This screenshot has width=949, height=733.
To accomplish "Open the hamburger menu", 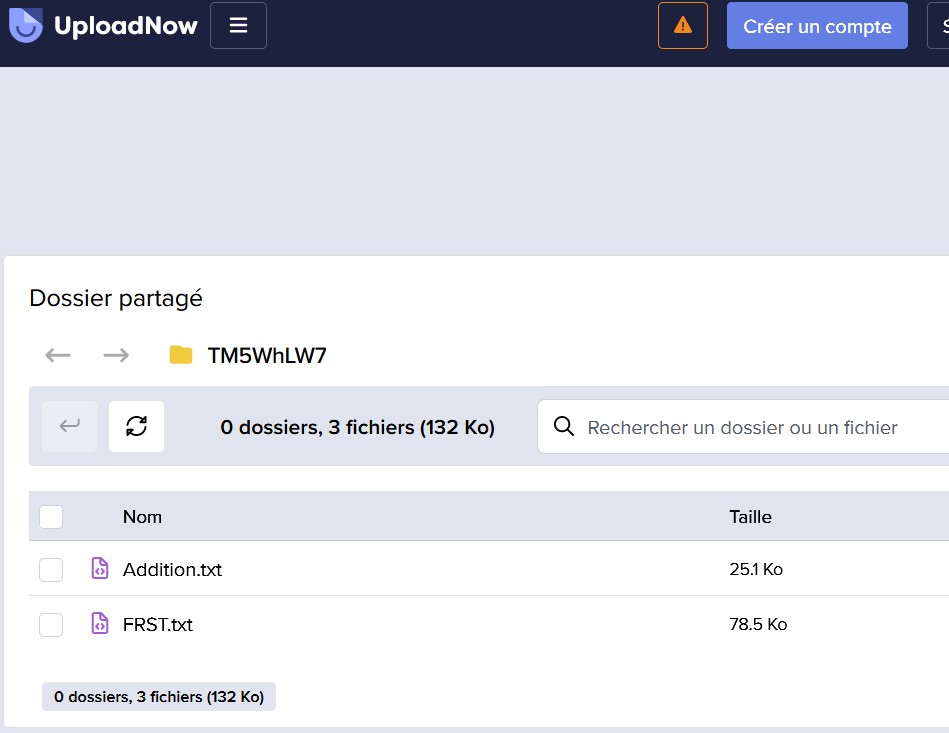I will pyautogui.click(x=238, y=25).
